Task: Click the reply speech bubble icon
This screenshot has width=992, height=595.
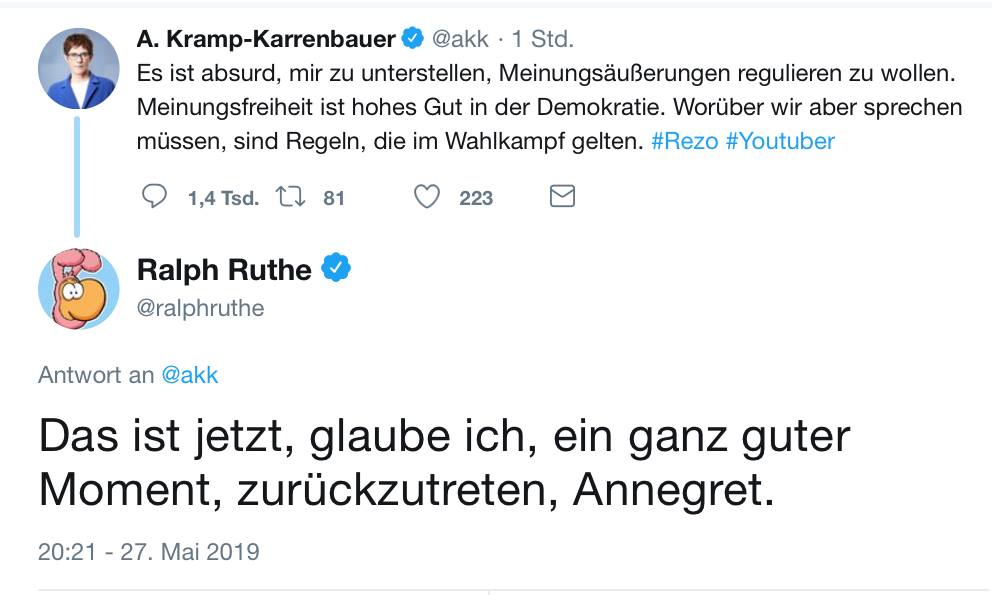Action: tap(154, 198)
